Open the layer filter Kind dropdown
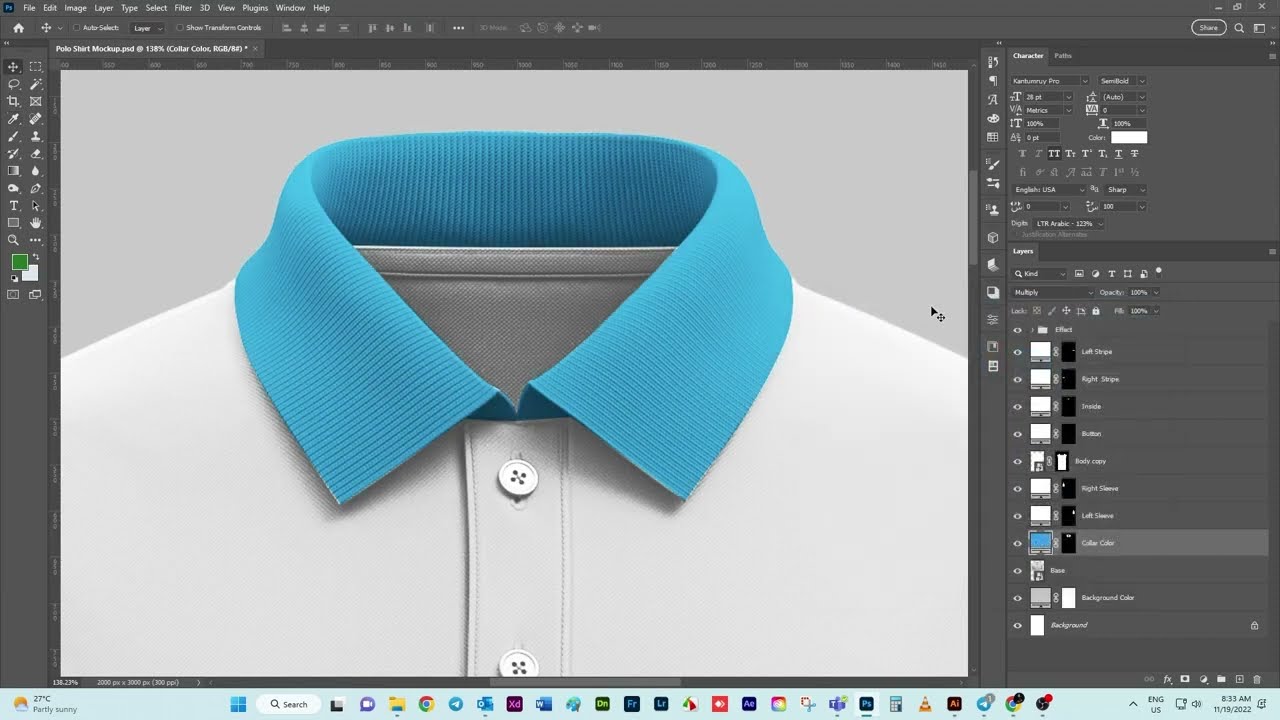Image resolution: width=1280 pixels, height=720 pixels. (x=1040, y=273)
